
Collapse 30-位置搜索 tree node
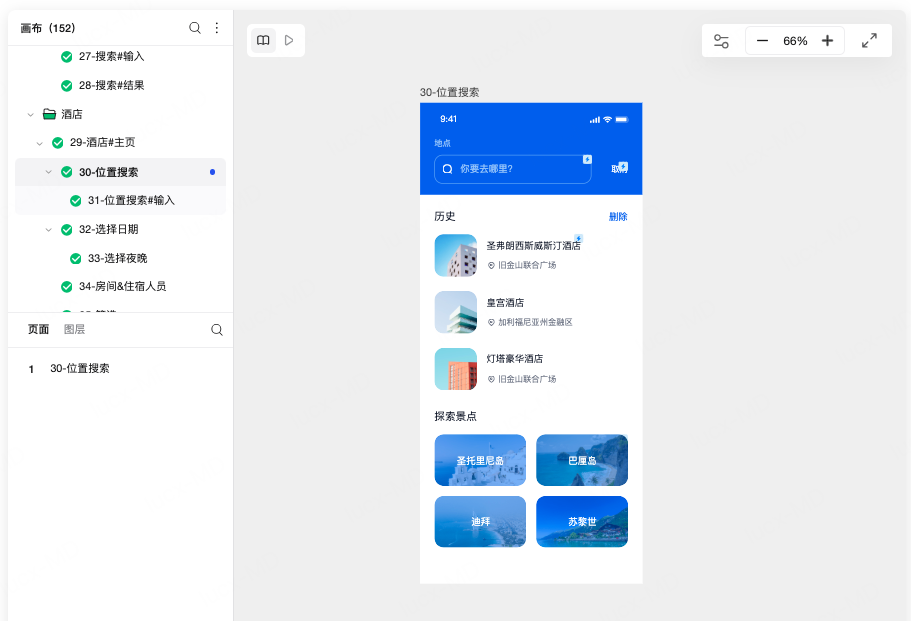click(x=49, y=172)
